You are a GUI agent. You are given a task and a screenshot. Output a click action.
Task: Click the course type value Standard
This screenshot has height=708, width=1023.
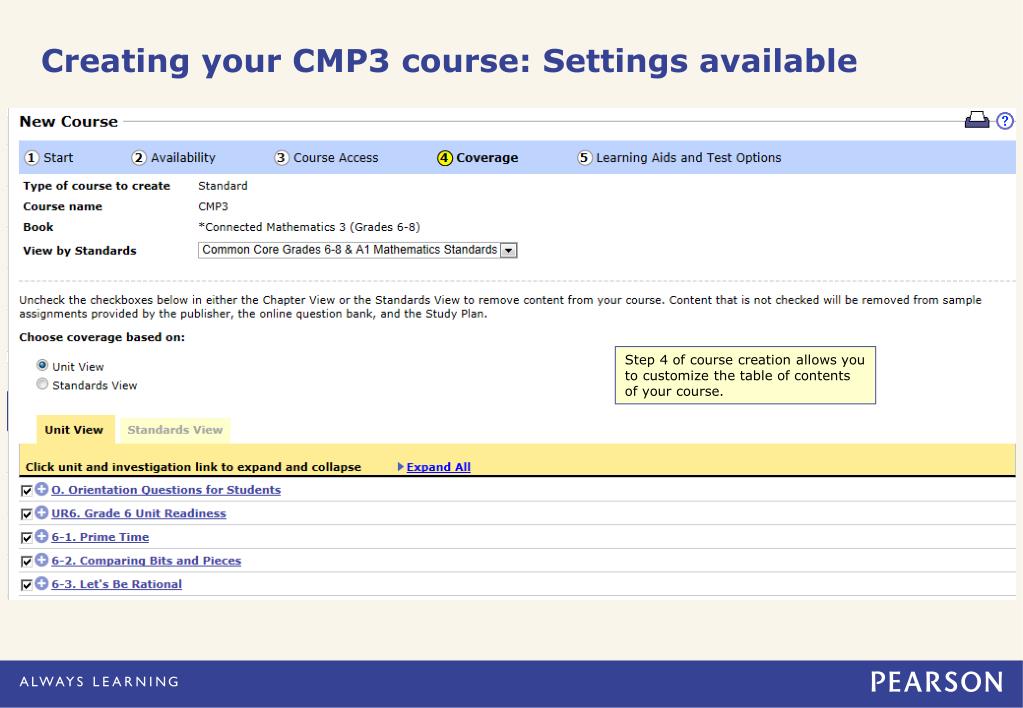[x=222, y=186]
